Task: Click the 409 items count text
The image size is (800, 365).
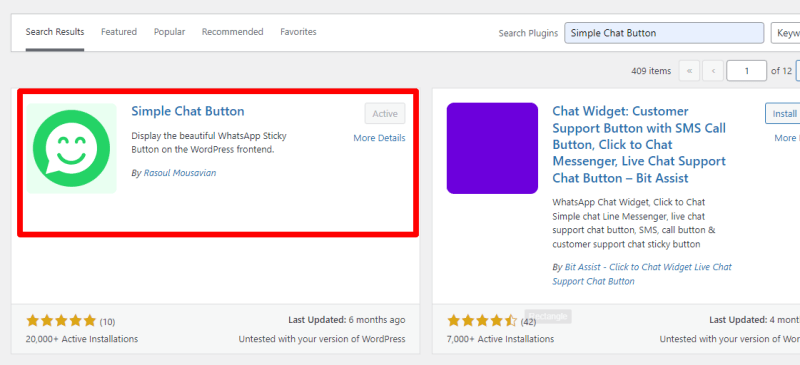Action: [651, 71]
